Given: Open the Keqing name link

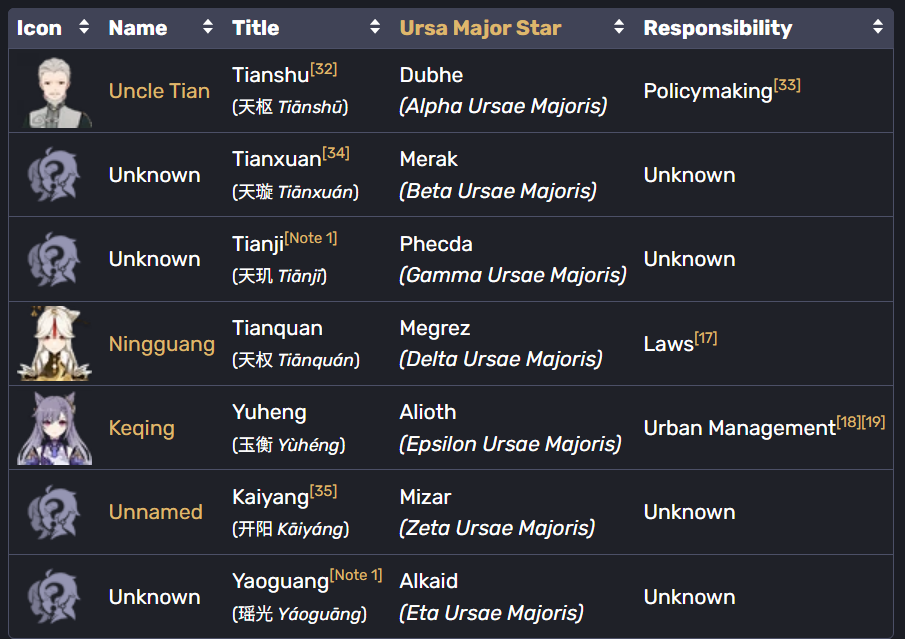Looking at the screenshot, I should click(x=141, y=428).
